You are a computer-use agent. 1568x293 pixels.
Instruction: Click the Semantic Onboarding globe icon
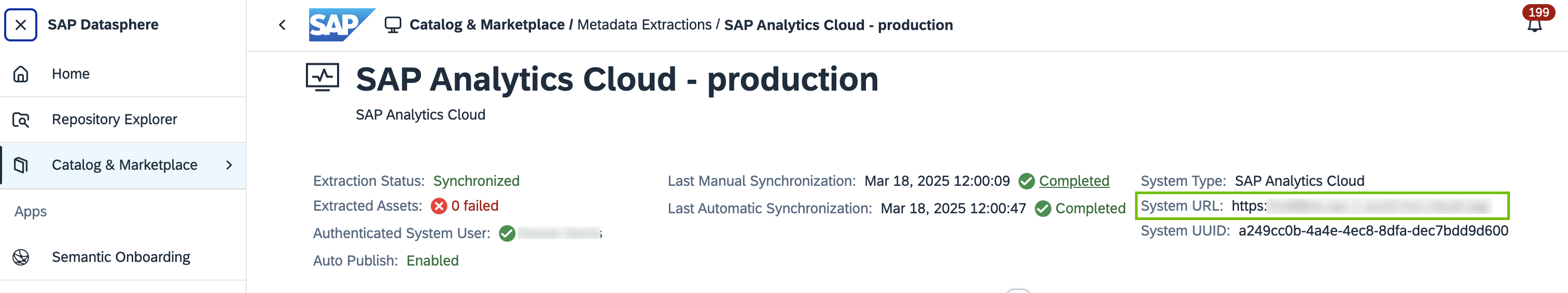[x=21, y=257]
